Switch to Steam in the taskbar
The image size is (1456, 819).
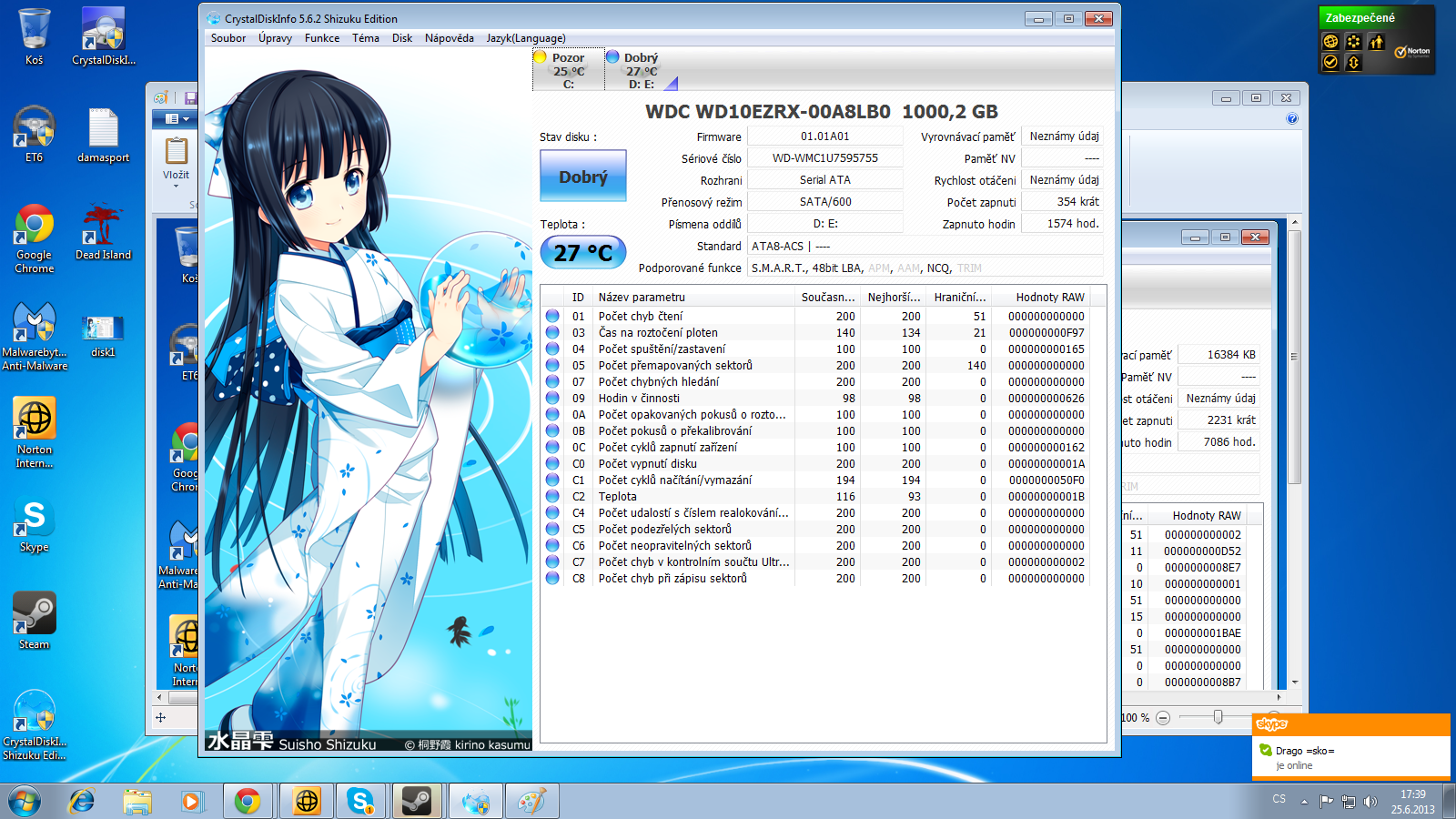(417, 802)
